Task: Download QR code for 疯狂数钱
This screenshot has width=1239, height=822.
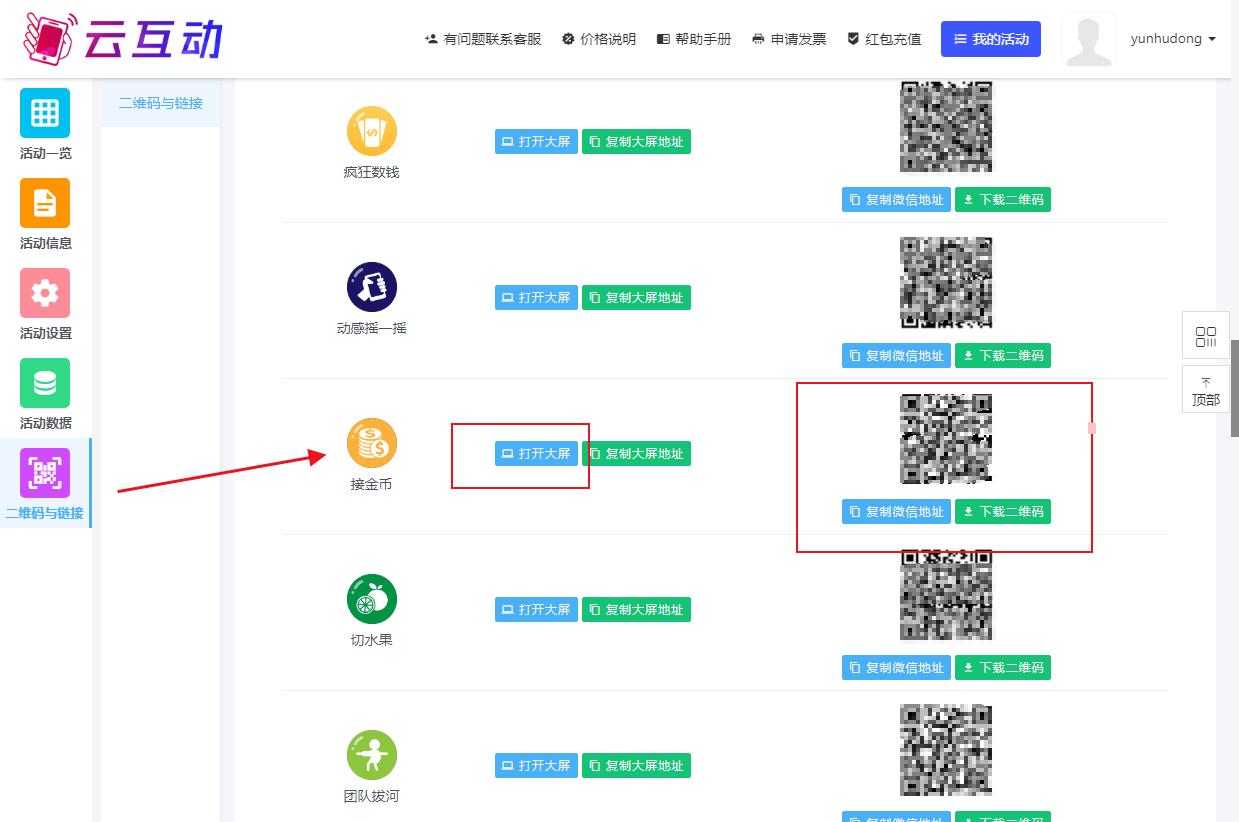Action: (1003, 199)
